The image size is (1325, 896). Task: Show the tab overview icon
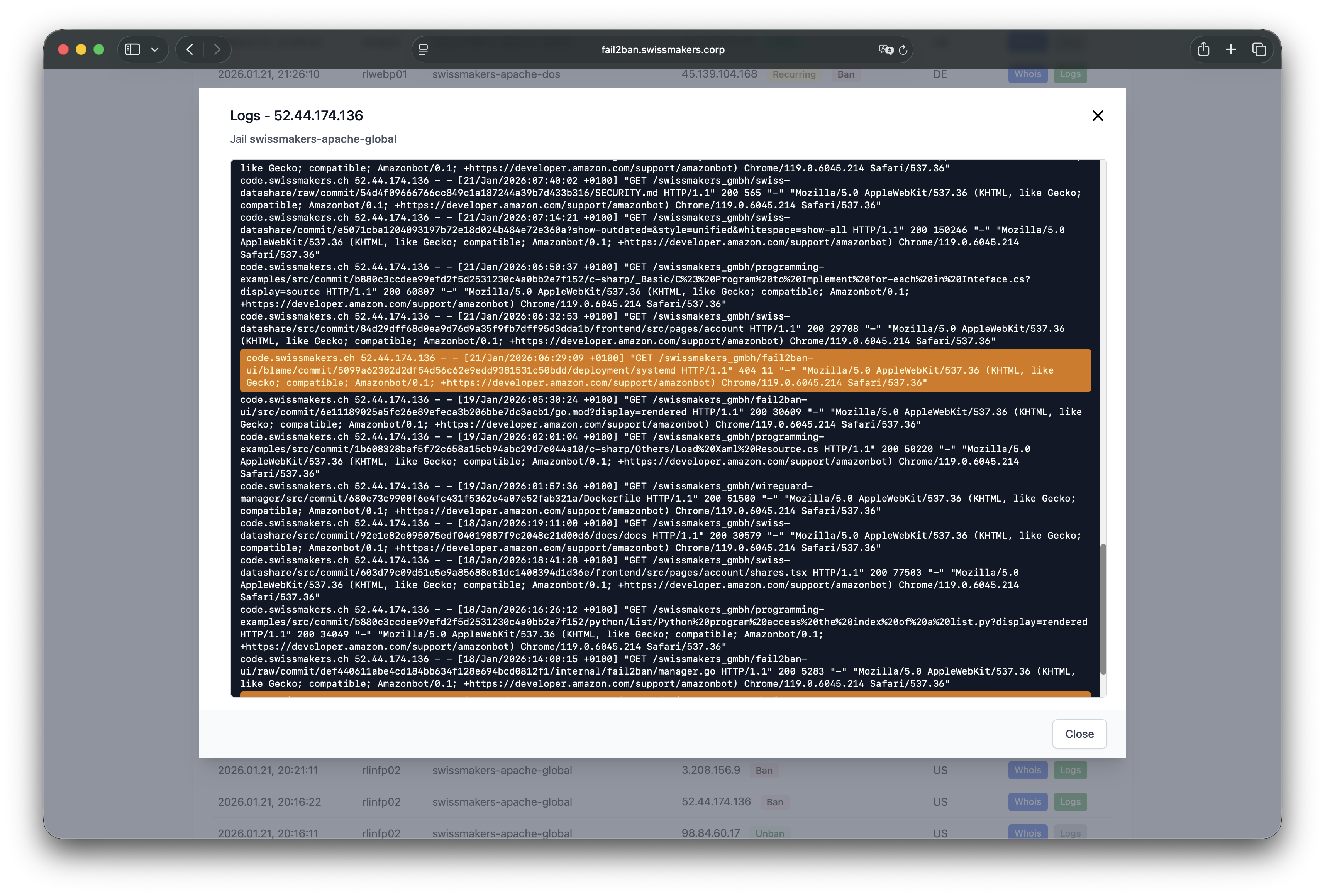[x=1258, y=50]
